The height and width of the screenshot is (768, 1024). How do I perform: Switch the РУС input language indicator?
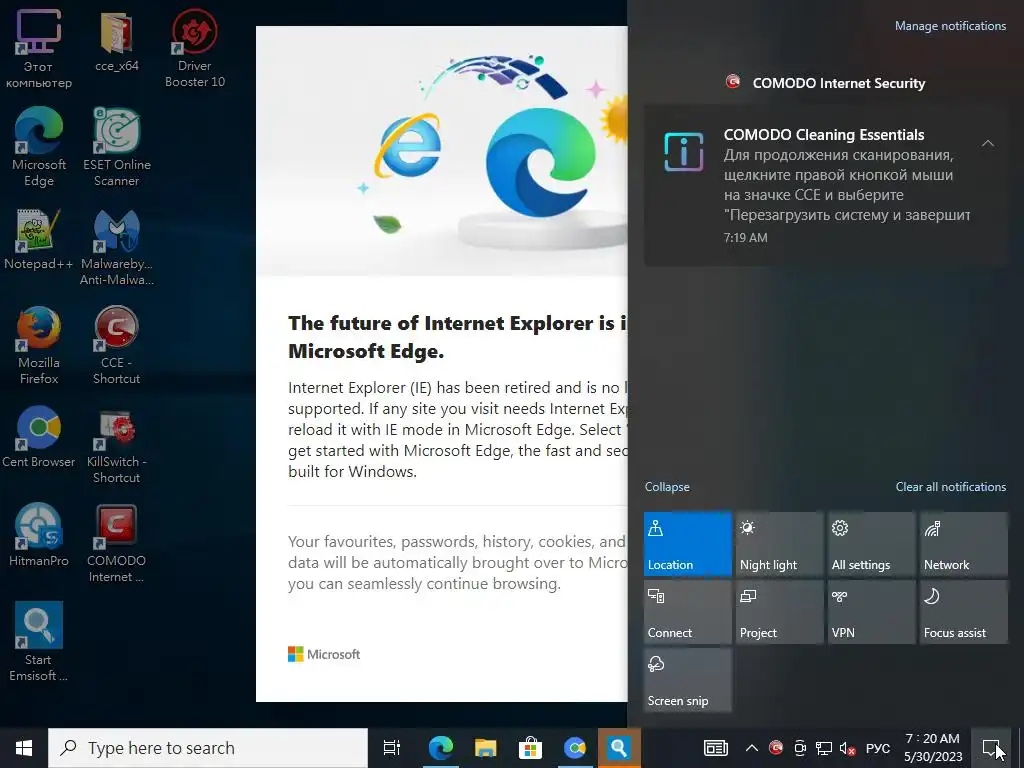878,748
